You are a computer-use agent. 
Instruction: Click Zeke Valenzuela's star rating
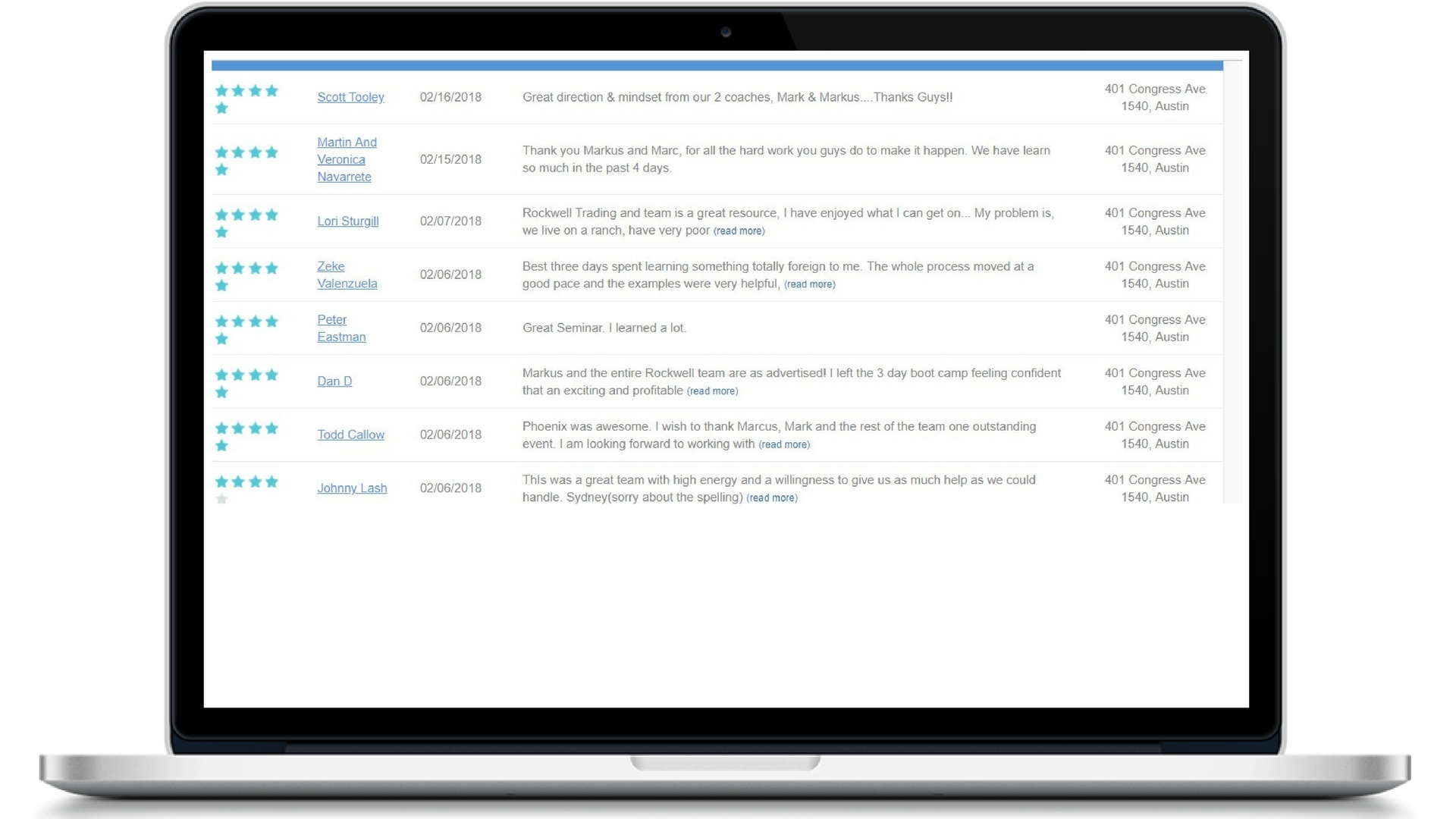tap(246, 276)
